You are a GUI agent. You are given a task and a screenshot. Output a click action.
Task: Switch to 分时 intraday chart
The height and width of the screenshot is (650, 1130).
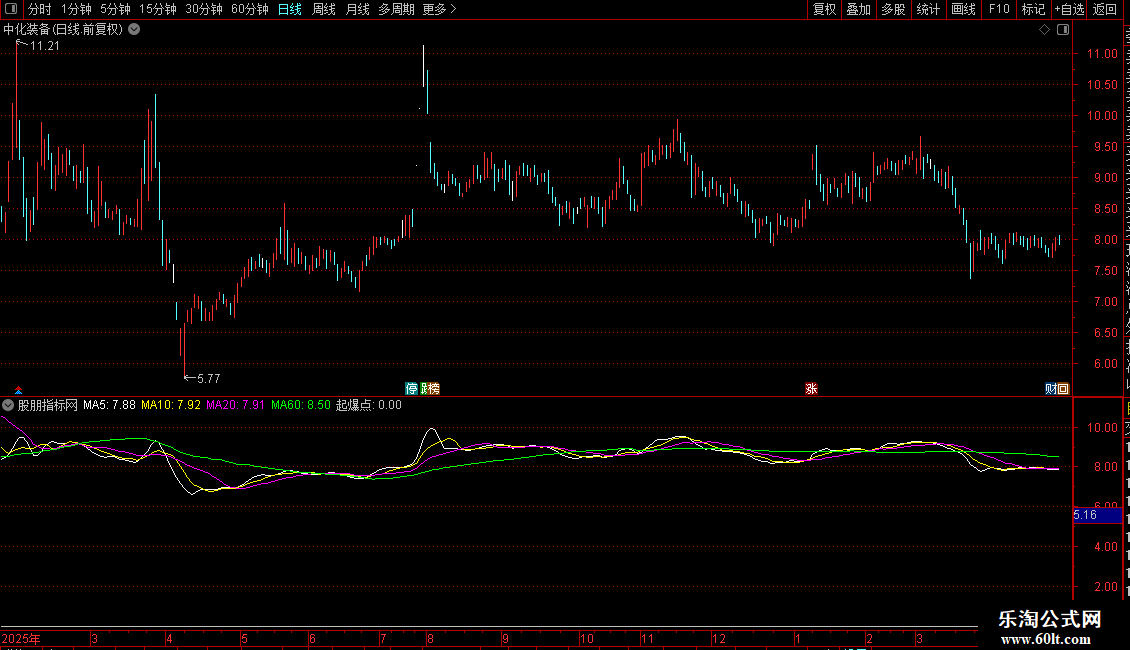(40, 9)
